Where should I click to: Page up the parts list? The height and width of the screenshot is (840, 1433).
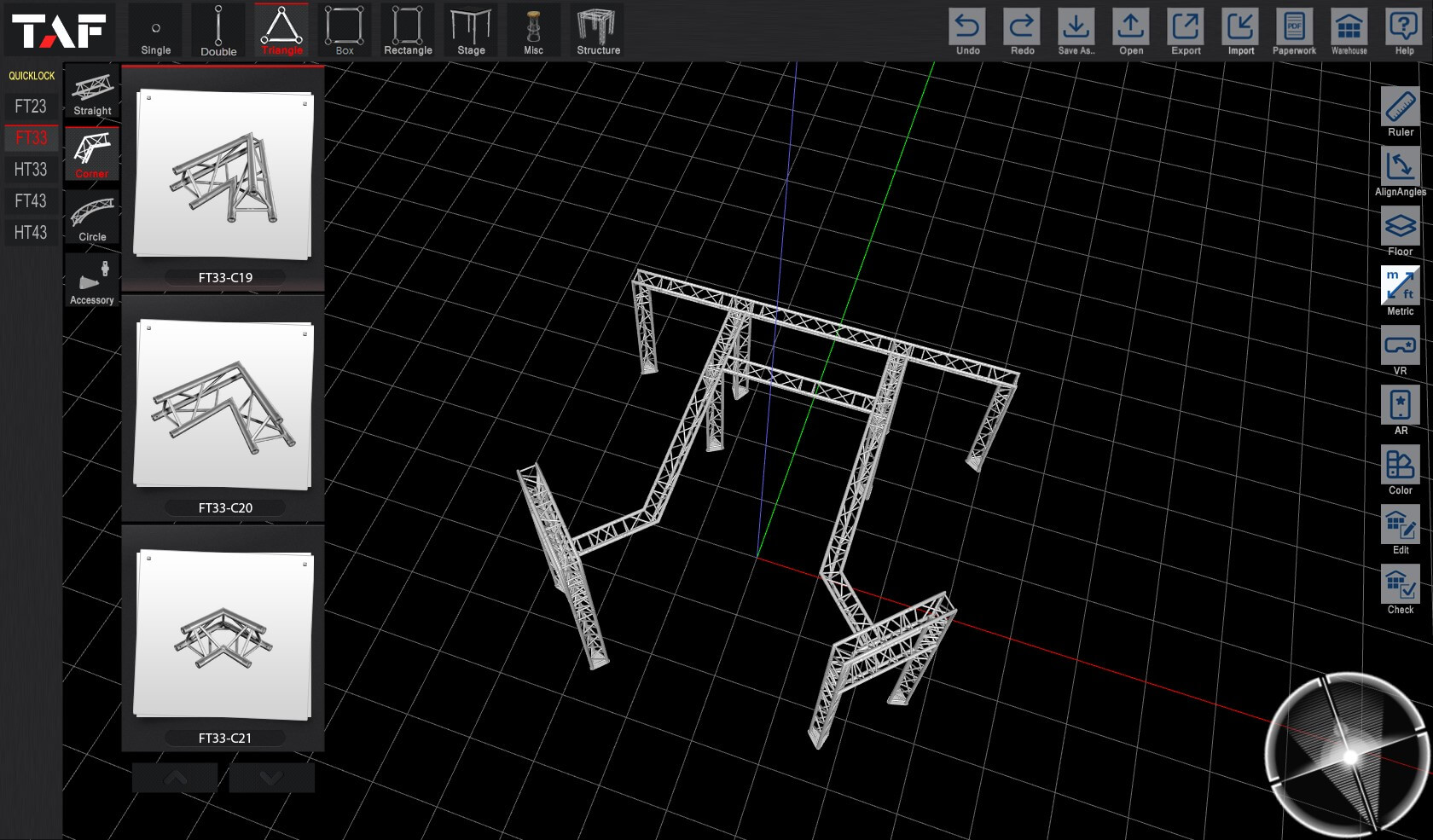[x=176, y=778]
